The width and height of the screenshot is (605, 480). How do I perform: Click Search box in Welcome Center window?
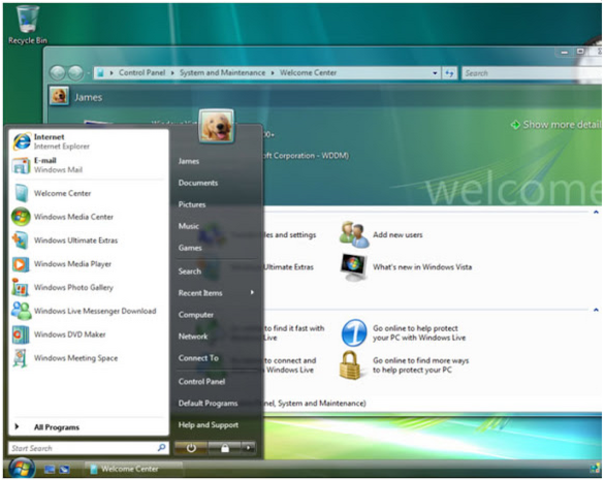pyautogui.click(x=531, y=73)
